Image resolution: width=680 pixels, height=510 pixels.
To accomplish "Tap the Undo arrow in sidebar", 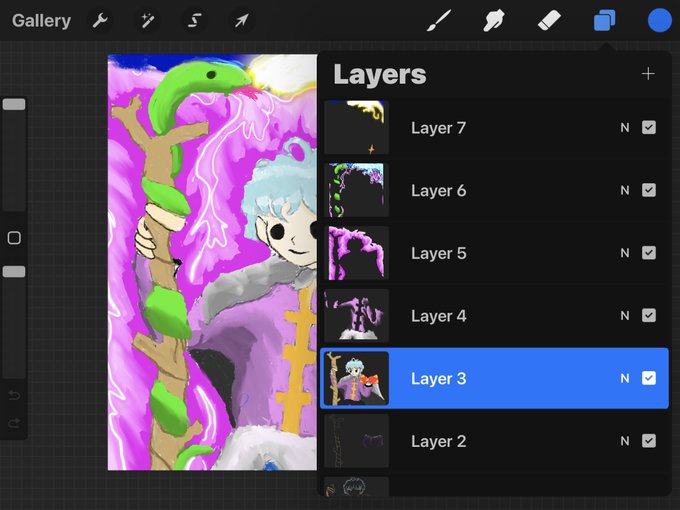I will click(x=14, y=395).
